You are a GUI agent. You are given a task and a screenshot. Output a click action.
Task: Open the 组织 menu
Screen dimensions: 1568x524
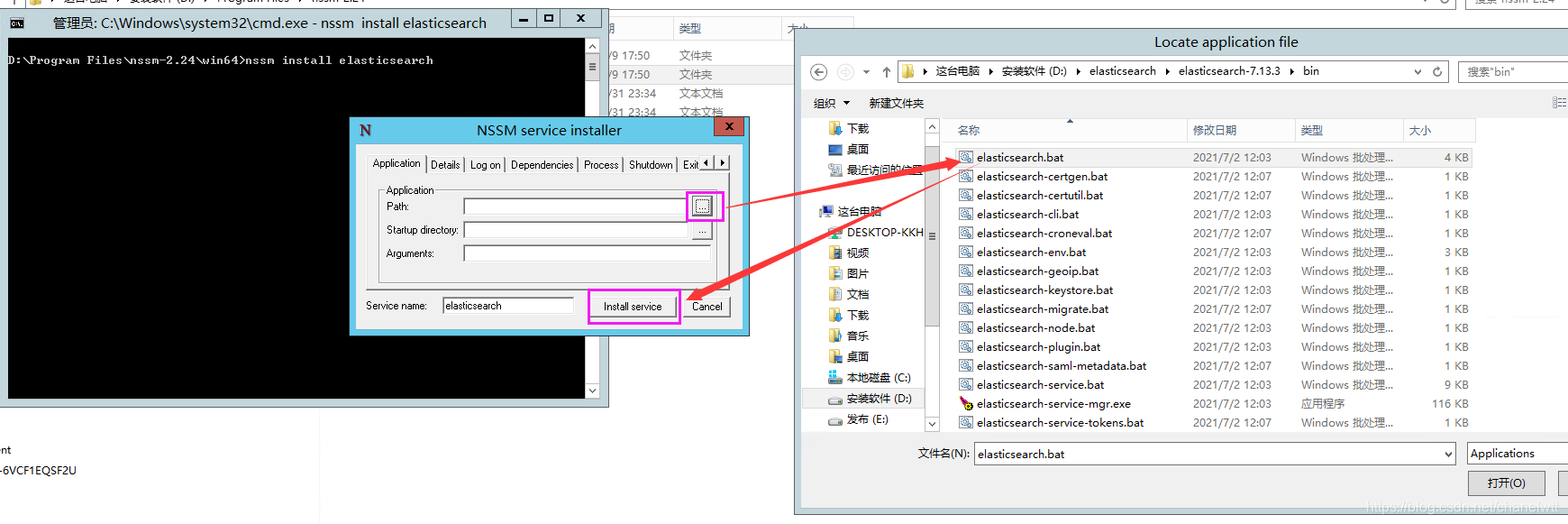(832, 104)
